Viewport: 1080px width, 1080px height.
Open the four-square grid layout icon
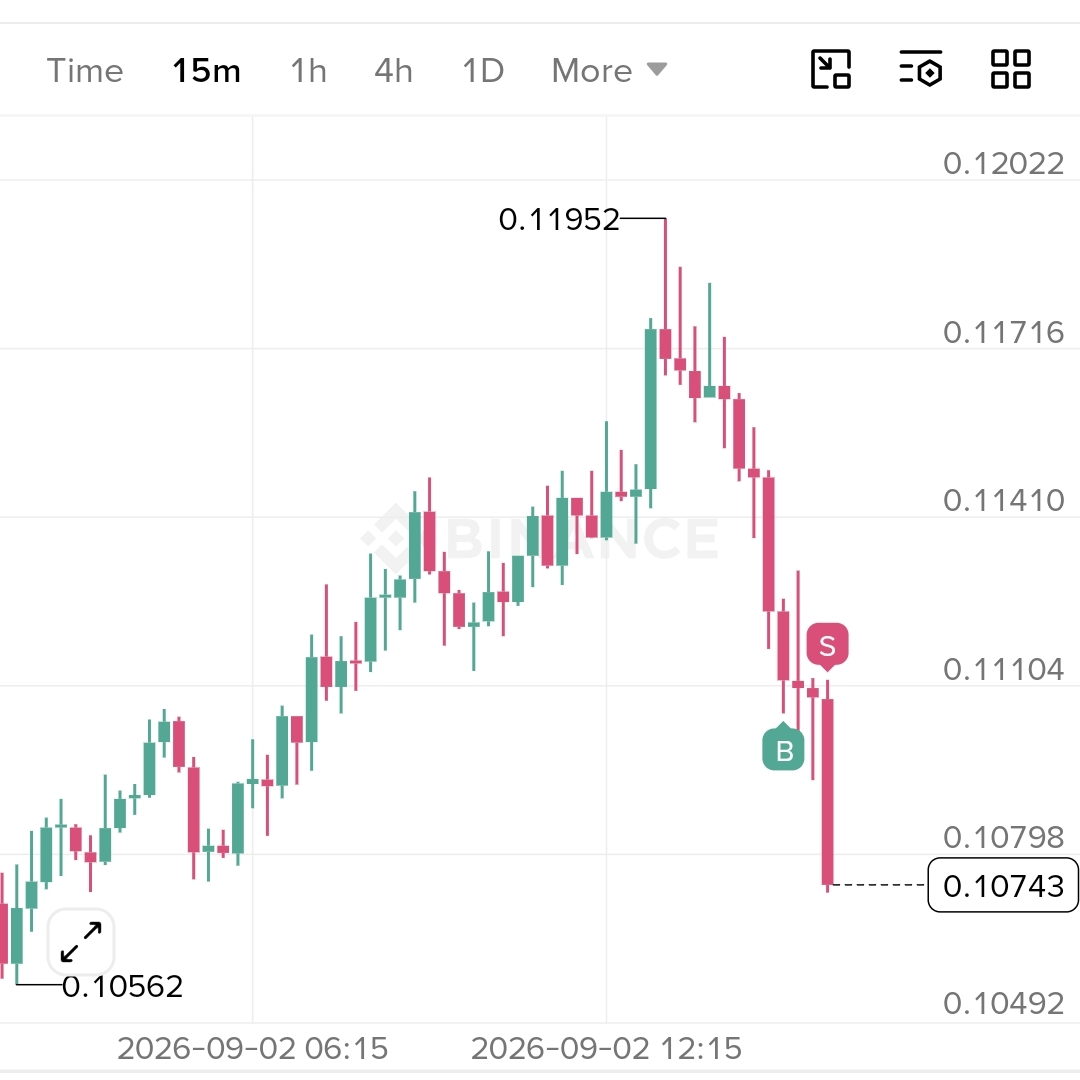point(1010,70)
